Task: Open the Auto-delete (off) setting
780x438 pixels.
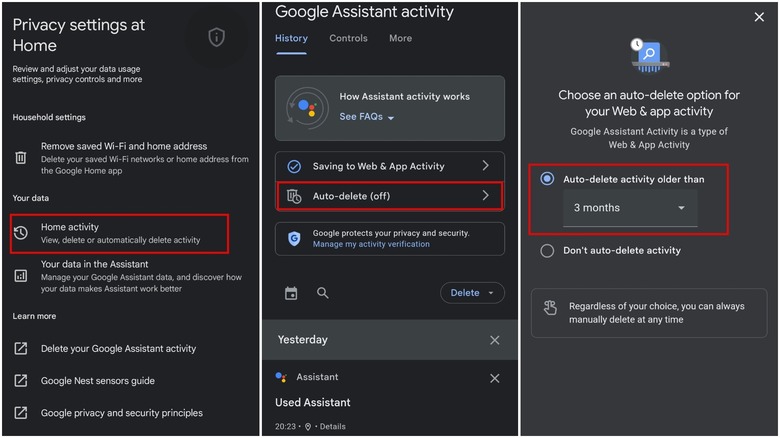Action: [x=388, y=196]
